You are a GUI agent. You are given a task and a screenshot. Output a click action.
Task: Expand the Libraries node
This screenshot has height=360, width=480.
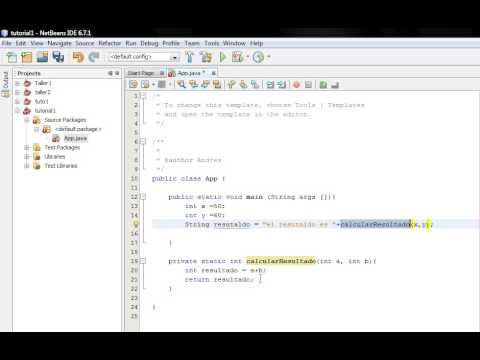click(x=27, y=157)
